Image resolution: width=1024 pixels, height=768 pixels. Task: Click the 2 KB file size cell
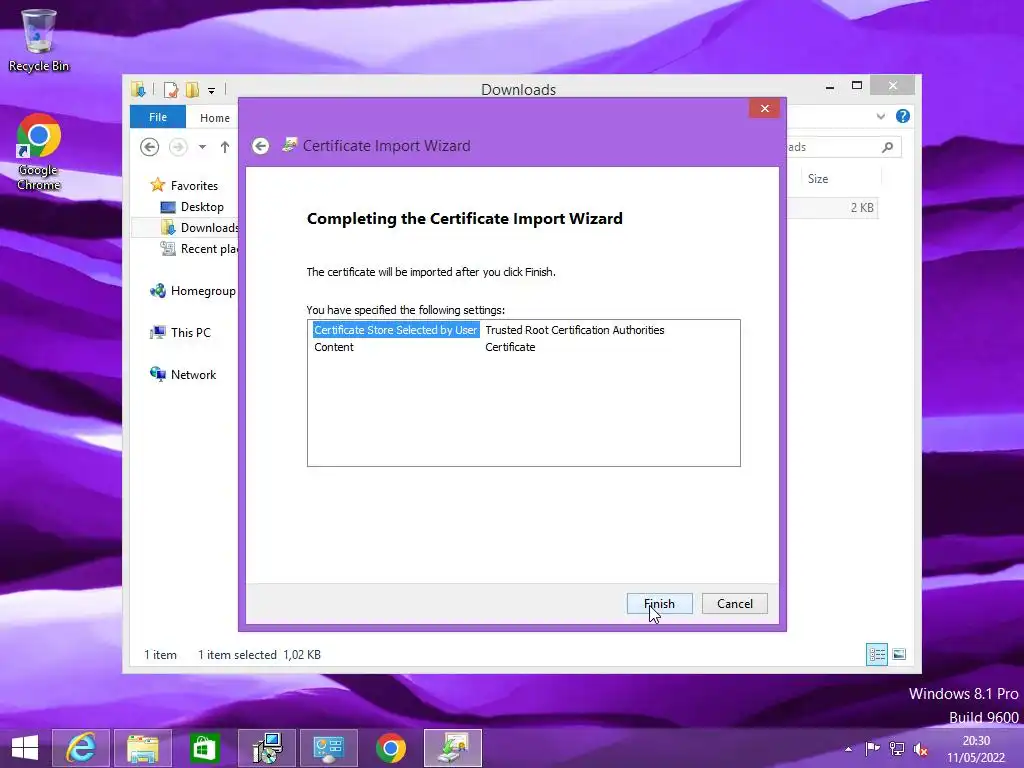(861, 208)
